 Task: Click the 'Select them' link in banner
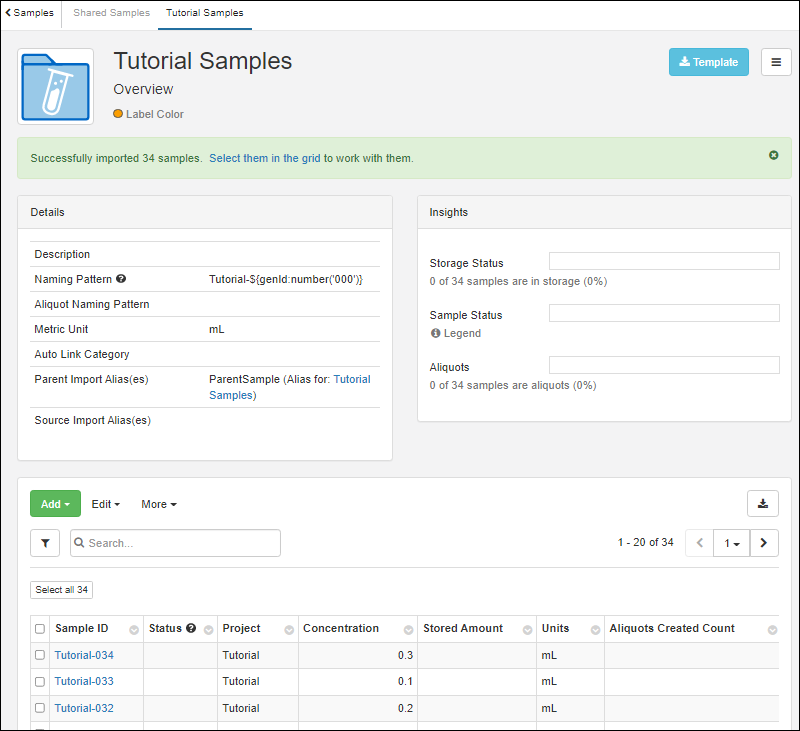(238, 158)
